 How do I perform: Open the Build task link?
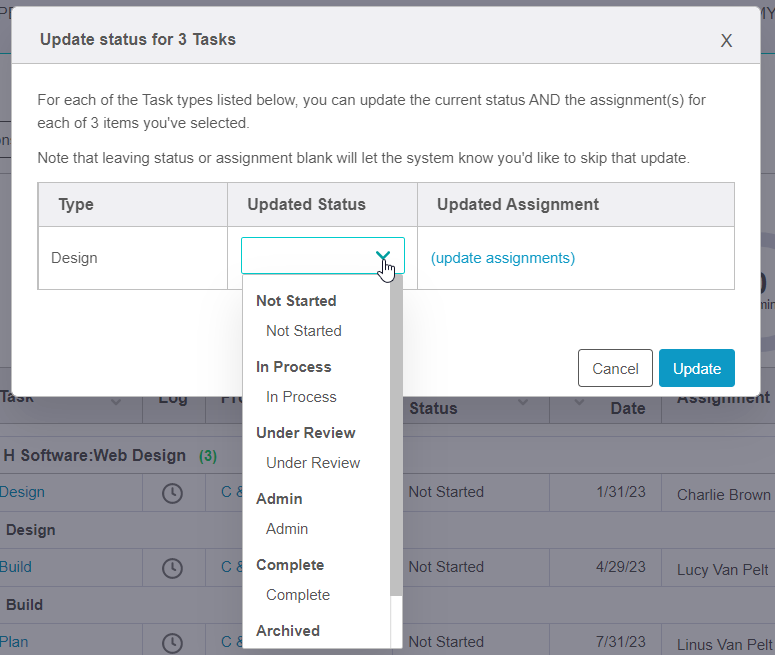16,567
